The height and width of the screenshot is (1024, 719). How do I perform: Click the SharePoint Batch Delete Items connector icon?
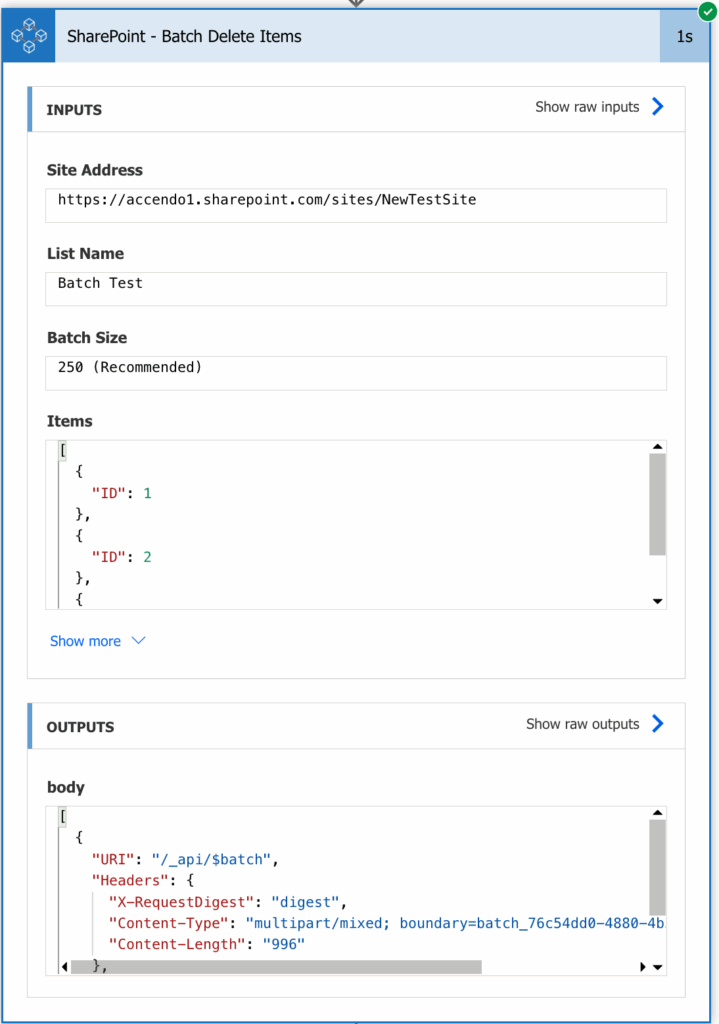coord(29,36)
